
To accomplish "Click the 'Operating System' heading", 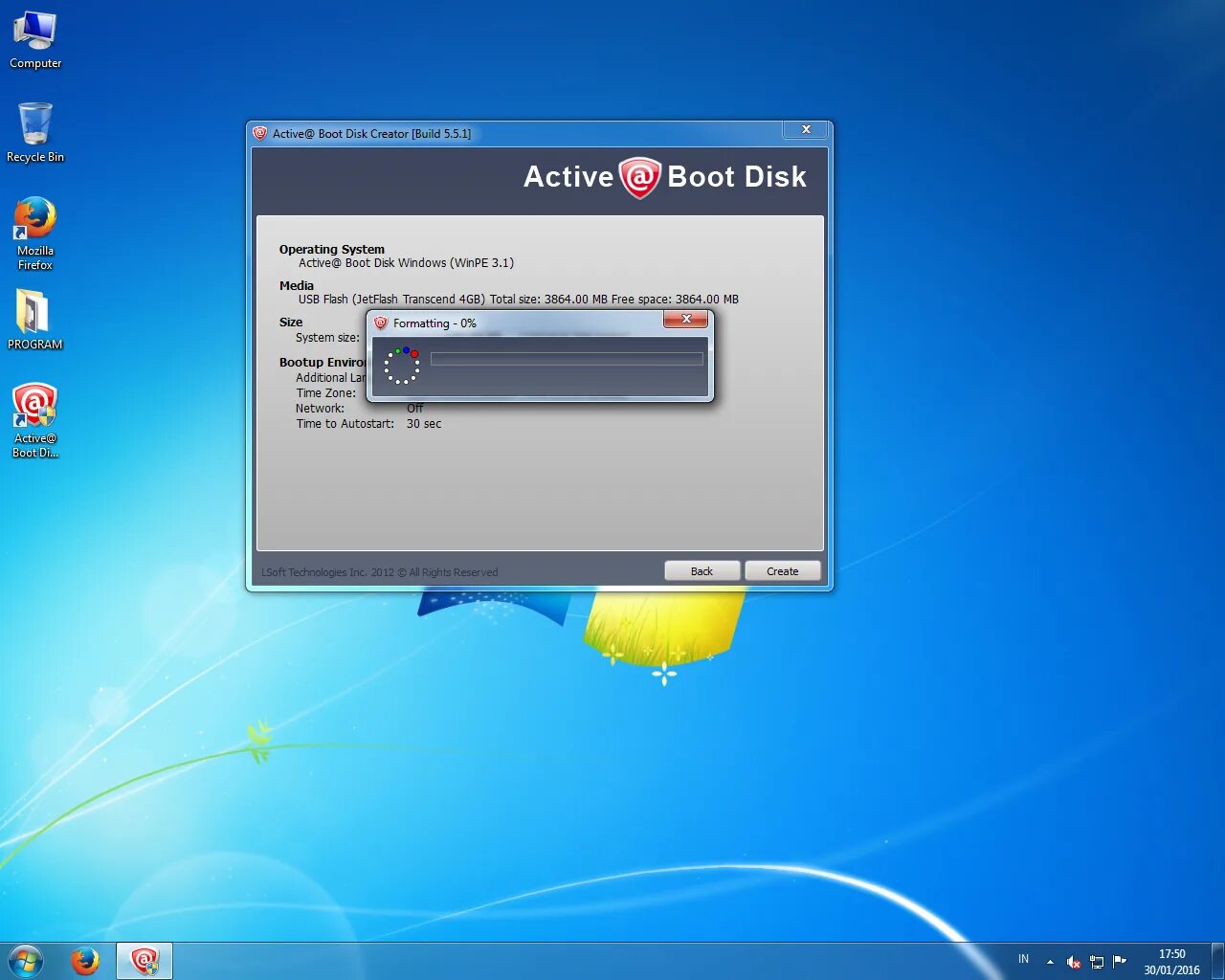I will [332, 249].
